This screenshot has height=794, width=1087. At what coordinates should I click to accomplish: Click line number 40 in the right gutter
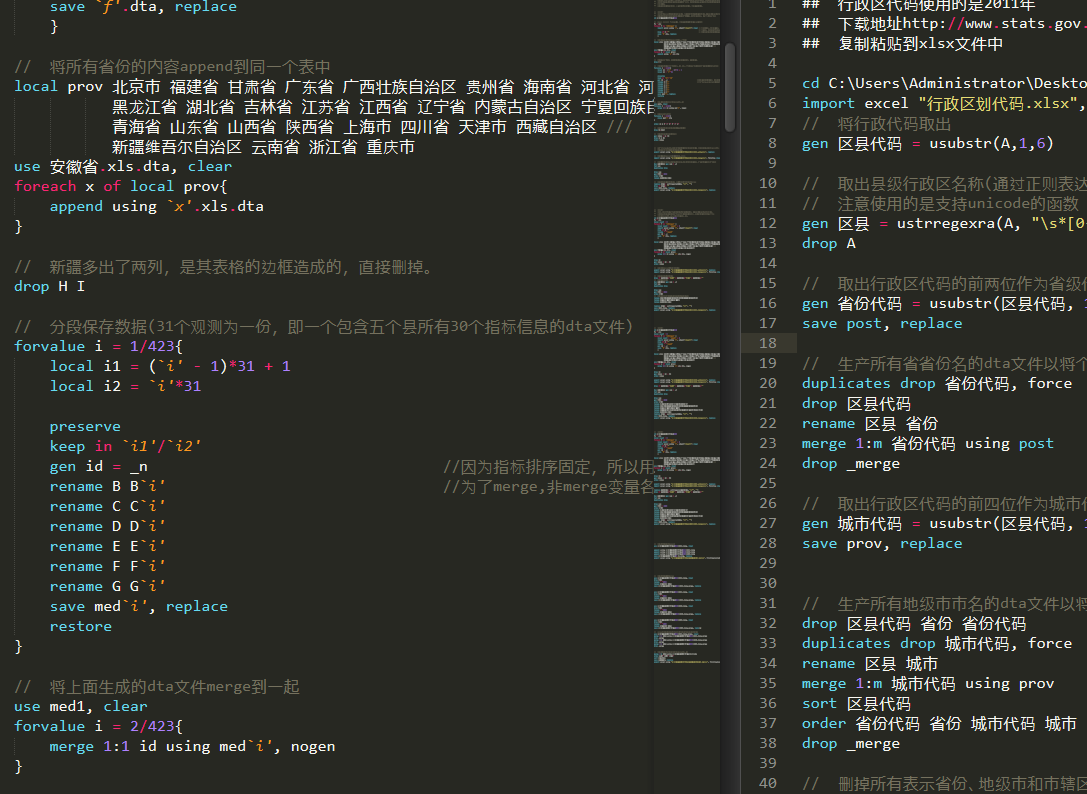[767, 783]
